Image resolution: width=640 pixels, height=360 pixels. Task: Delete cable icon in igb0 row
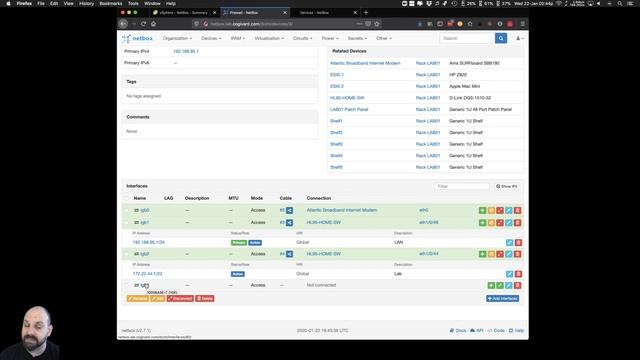500,210
